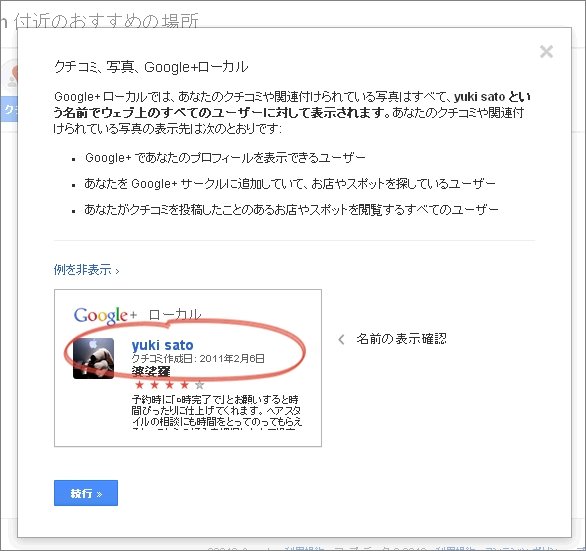Click bold yuki sato in description paragraph

click(x=479, y=97)
